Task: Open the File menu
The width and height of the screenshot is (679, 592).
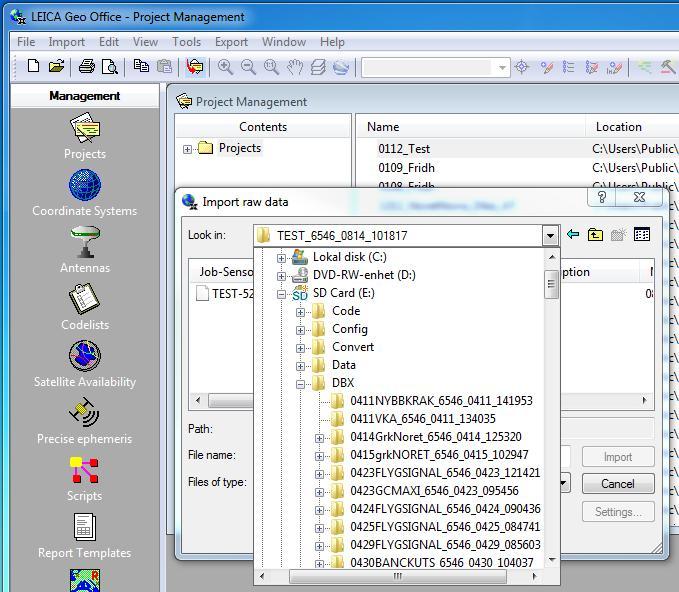Action: (x=26, y=42)
